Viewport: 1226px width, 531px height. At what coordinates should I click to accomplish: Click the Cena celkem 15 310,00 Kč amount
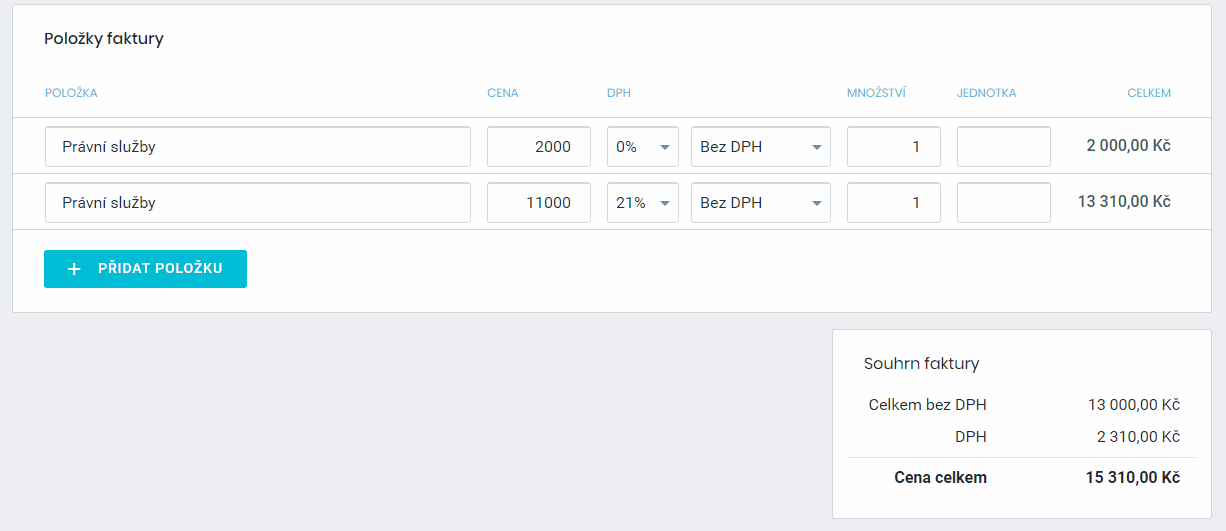1132,478
